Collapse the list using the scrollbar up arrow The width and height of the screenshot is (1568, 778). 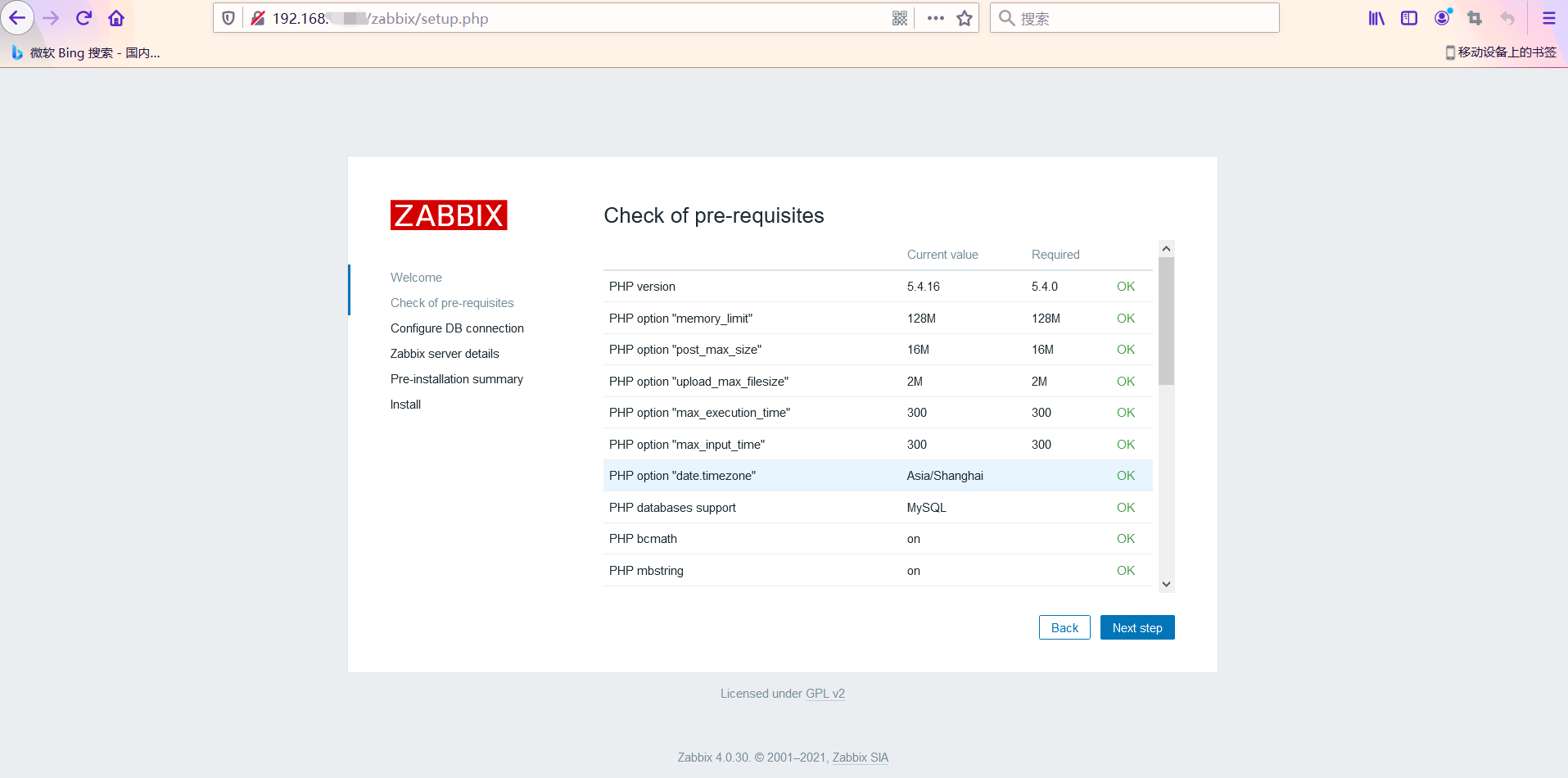1166,247
